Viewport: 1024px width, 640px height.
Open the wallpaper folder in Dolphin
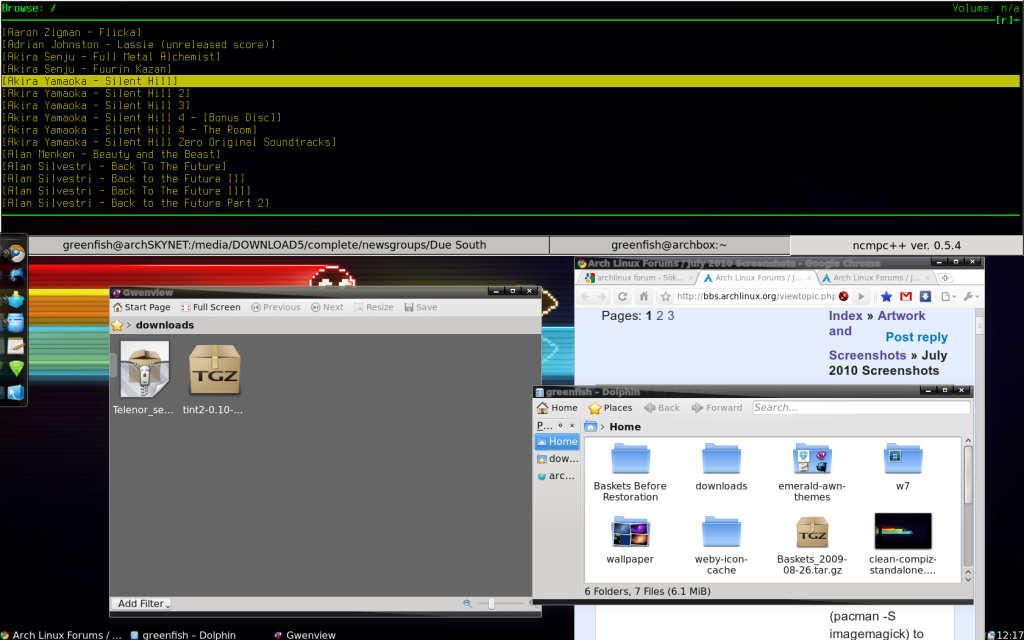[x=630, y=540]
